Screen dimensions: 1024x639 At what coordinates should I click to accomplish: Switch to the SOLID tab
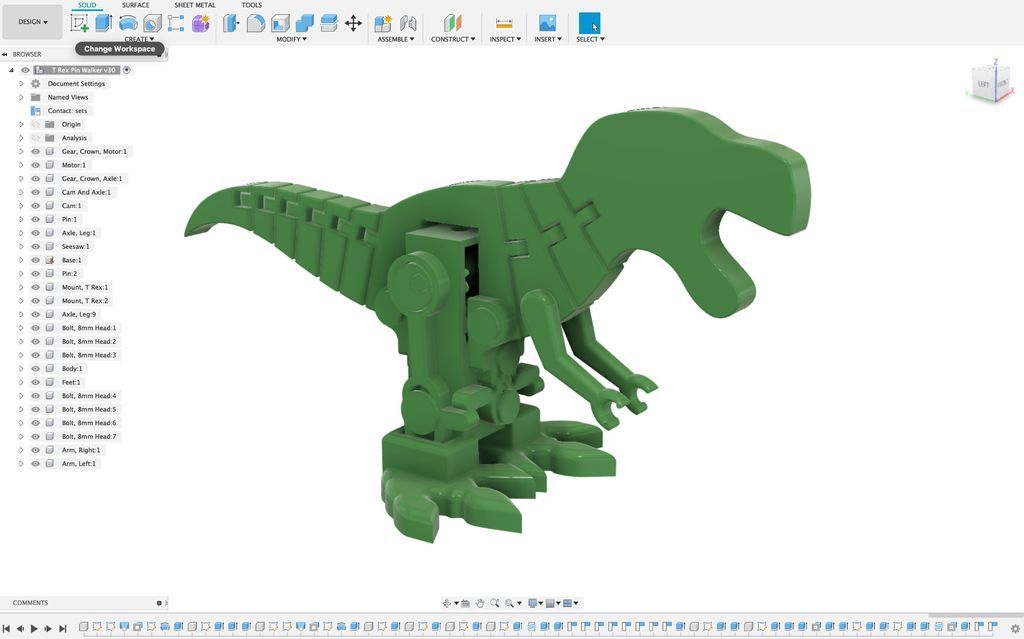[x=87, y=5]
